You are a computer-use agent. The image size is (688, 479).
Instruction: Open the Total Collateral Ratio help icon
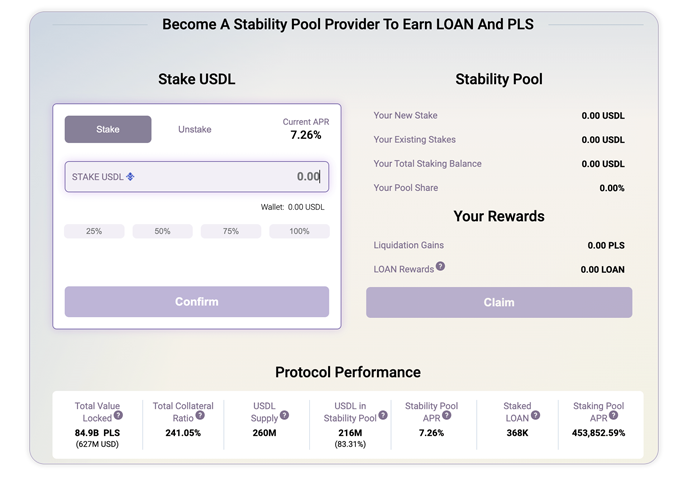[x=200, y=415]
